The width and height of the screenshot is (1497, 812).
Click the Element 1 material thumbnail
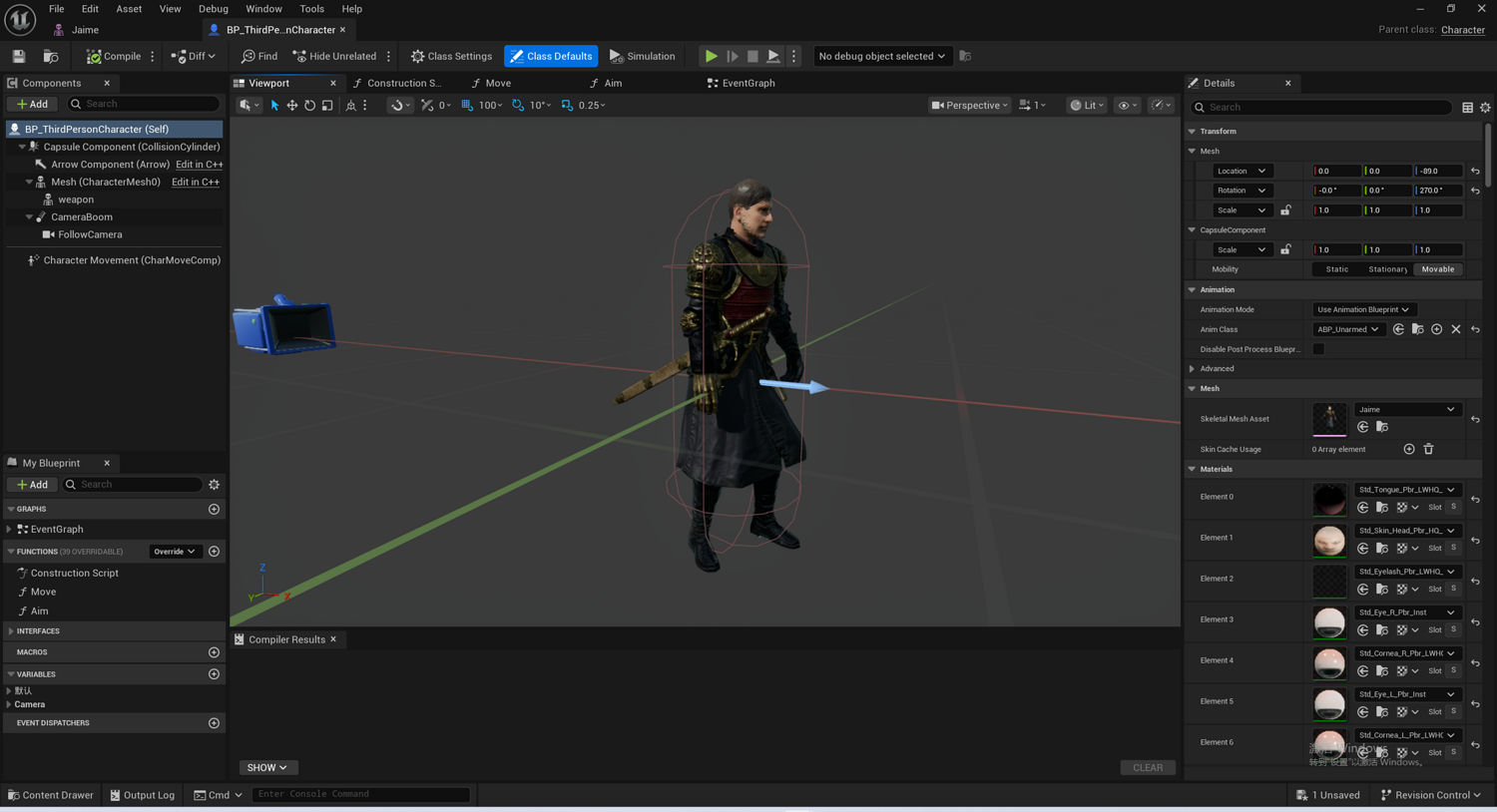1329,540
